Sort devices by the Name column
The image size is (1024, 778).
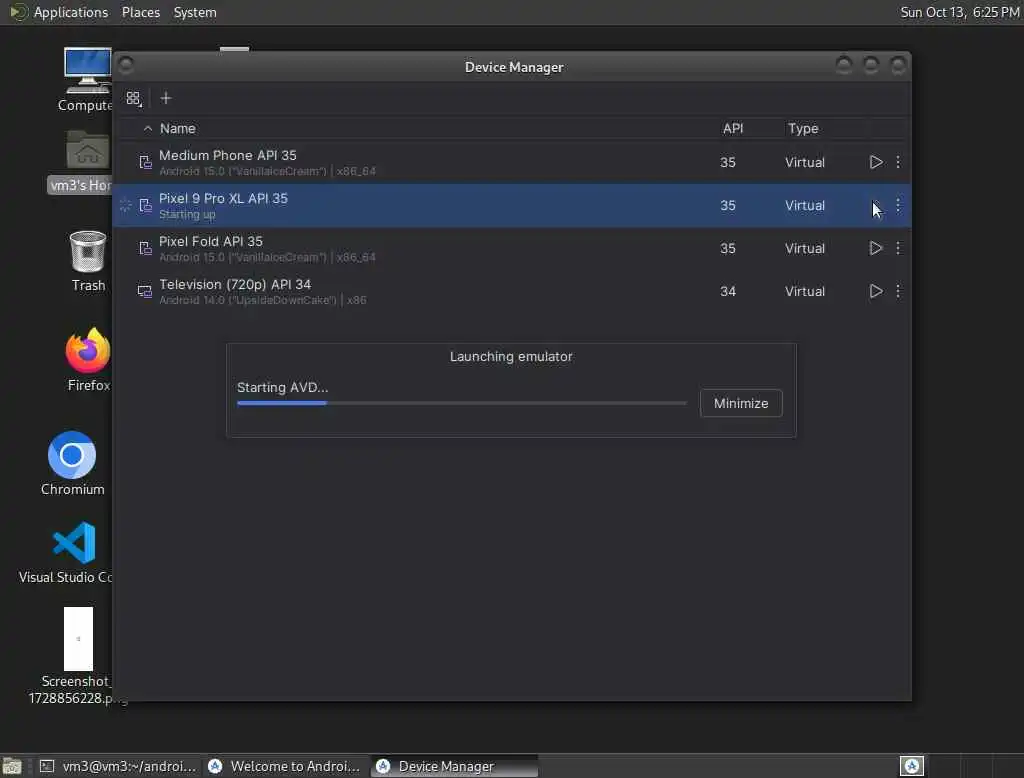(178, 129)
